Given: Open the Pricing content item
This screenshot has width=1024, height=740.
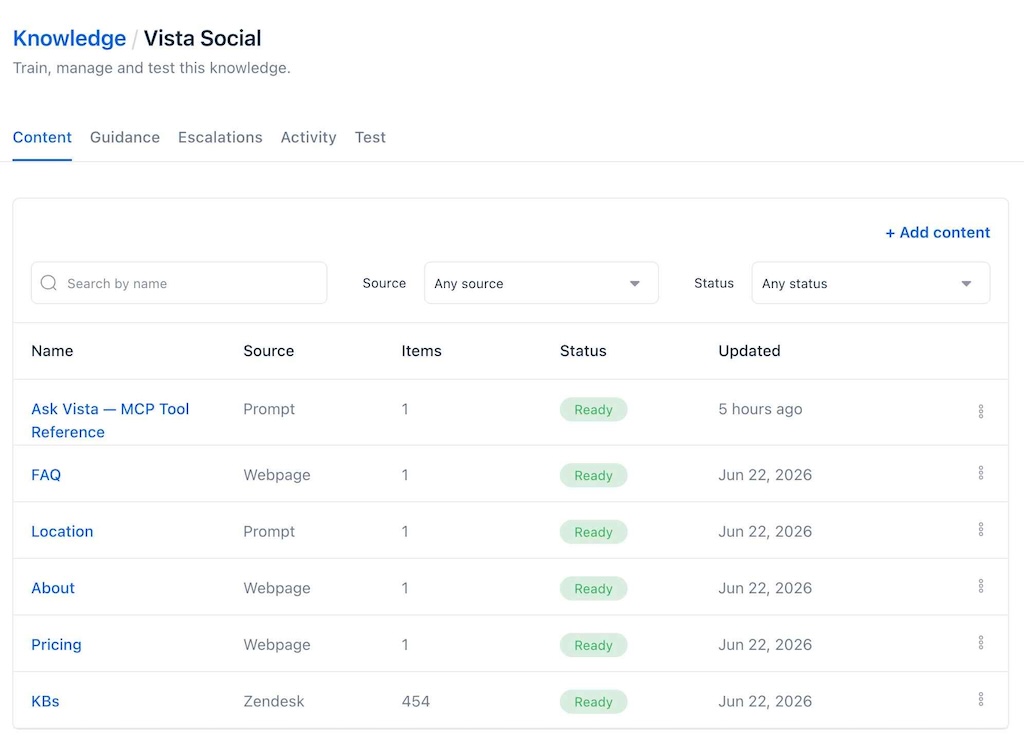Looking at the screenshot, I should 56,645.
